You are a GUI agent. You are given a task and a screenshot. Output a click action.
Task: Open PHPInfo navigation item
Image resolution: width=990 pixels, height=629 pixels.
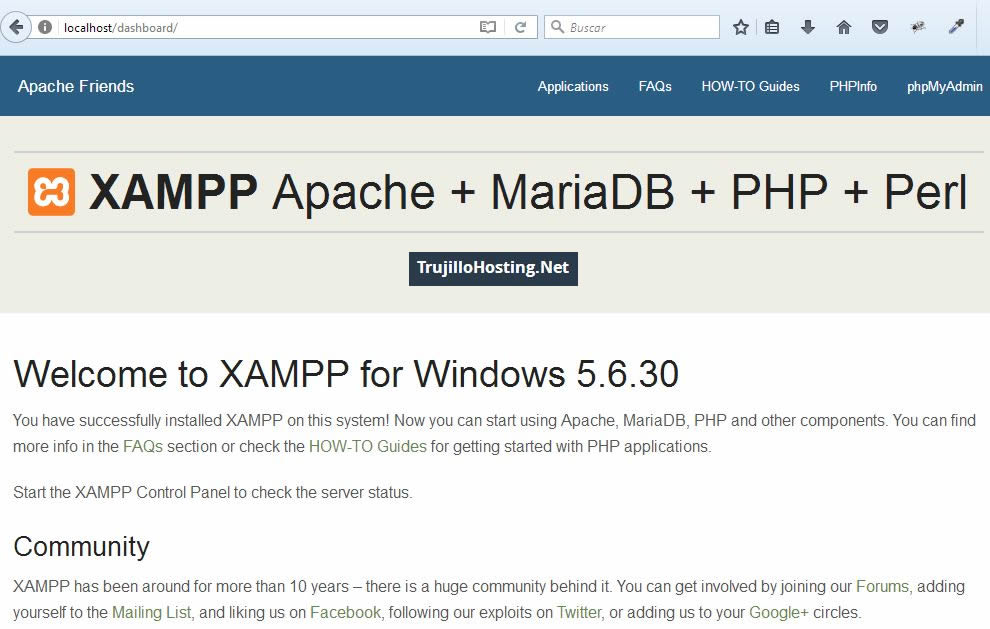(853, 87)
